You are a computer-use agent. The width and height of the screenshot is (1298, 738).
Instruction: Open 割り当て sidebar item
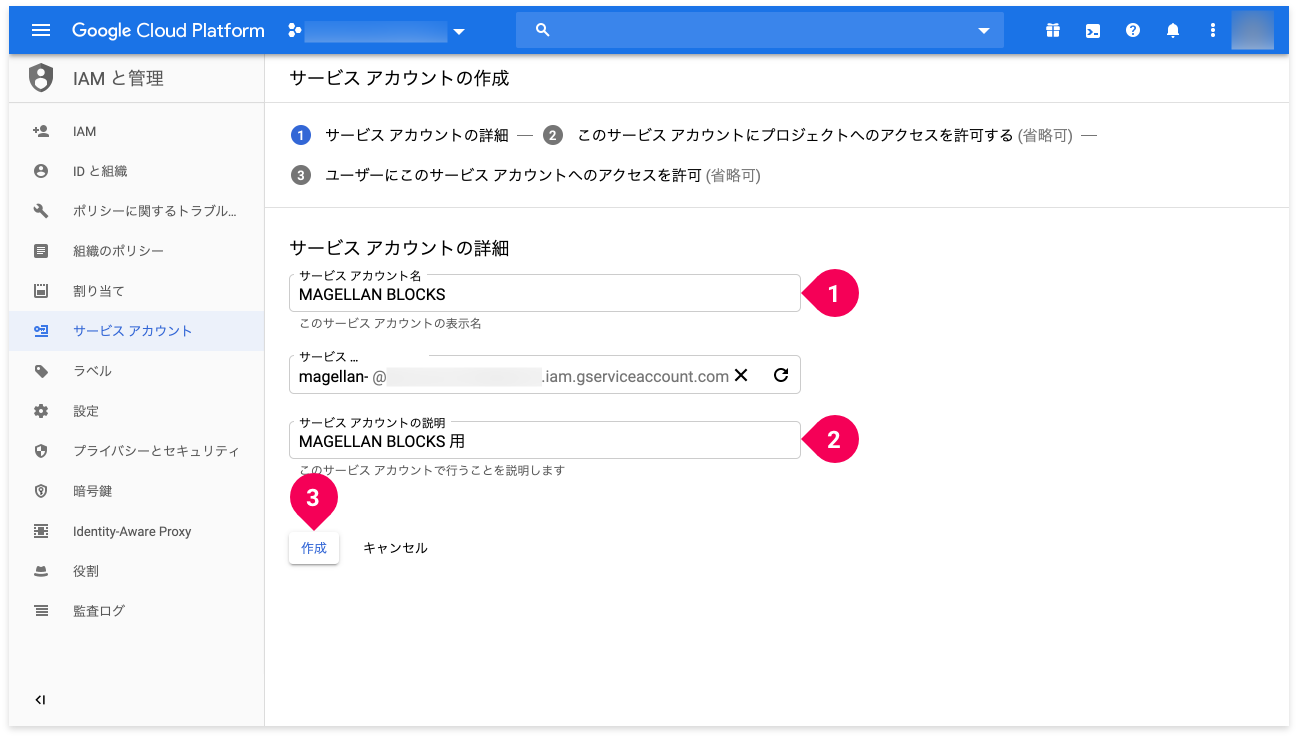[137, 291]
